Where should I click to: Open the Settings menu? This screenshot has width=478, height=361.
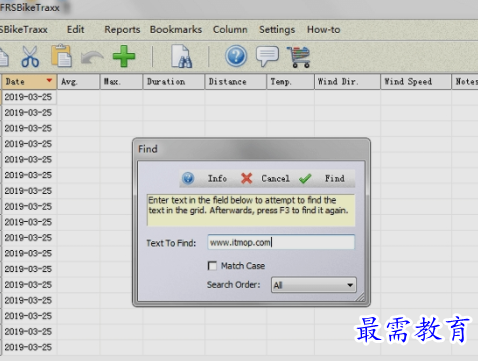click(277, 30)
